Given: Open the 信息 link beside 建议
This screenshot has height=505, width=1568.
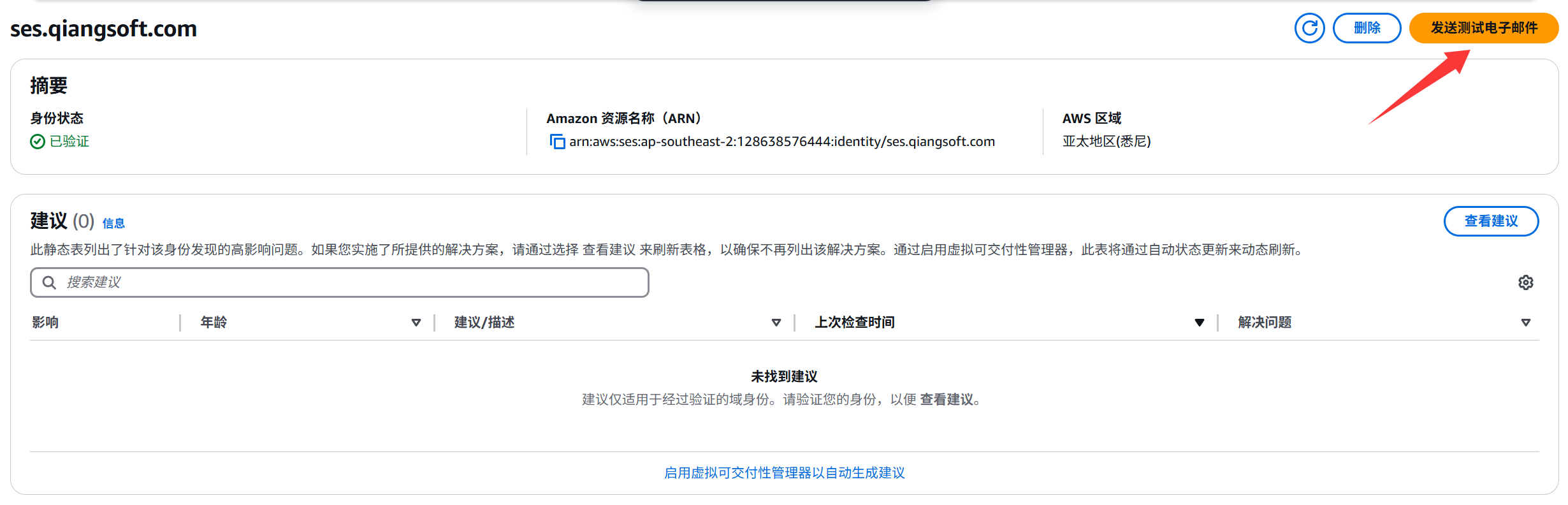Looking at the screenshot, I should [x=113, y=223].
